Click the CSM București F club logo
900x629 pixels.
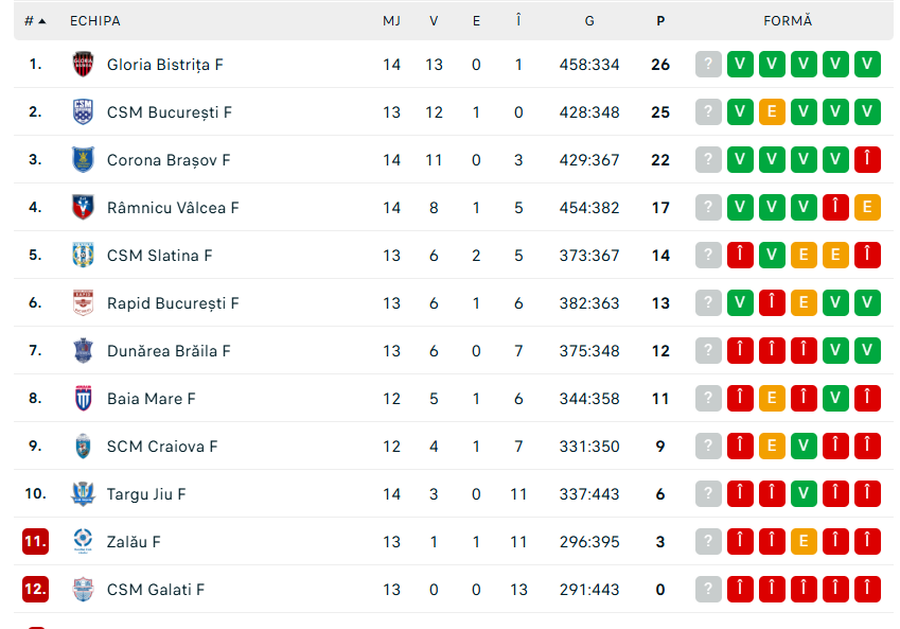[84, 112]
